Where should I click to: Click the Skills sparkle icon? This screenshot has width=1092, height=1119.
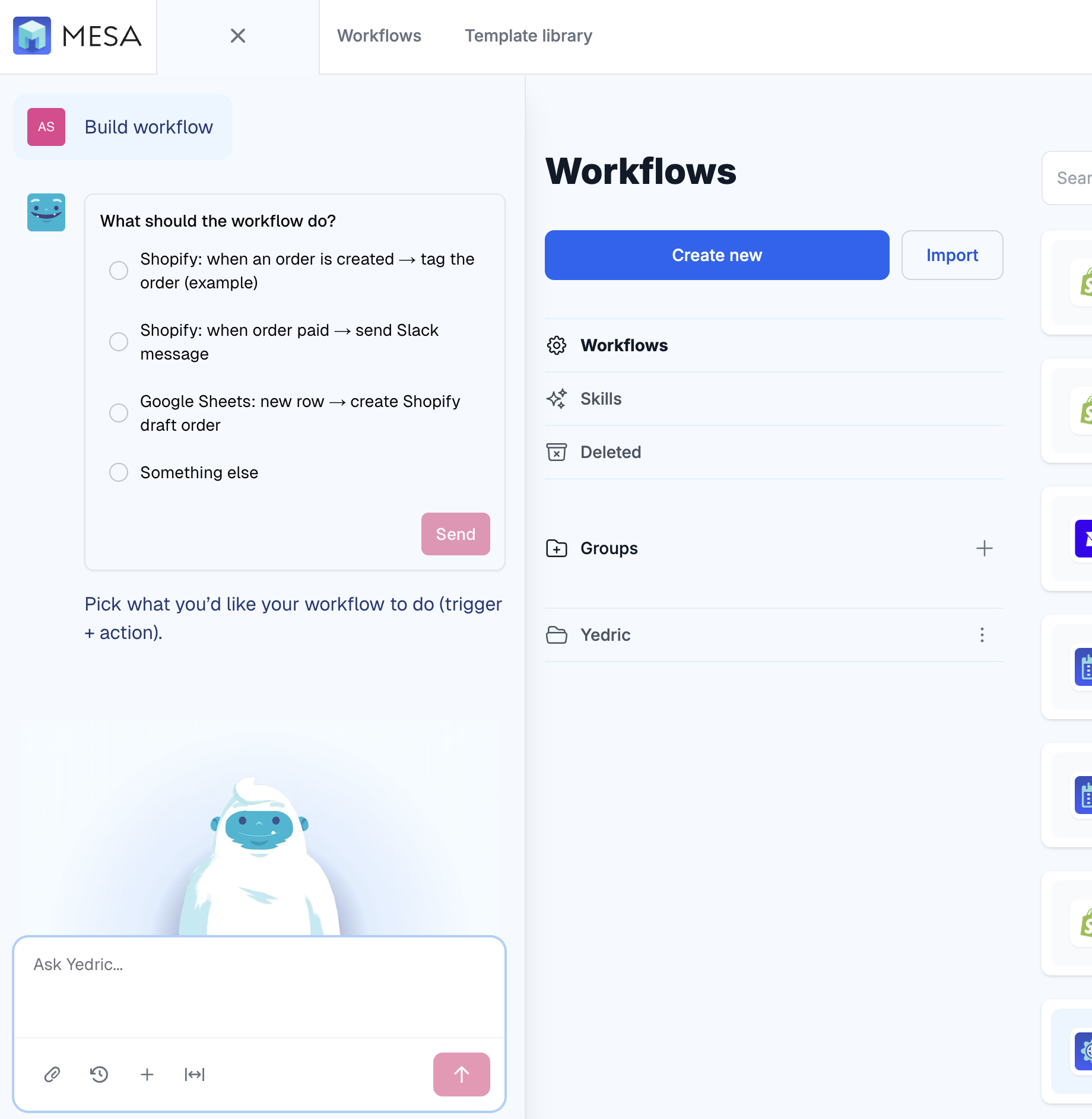[557, 399]
